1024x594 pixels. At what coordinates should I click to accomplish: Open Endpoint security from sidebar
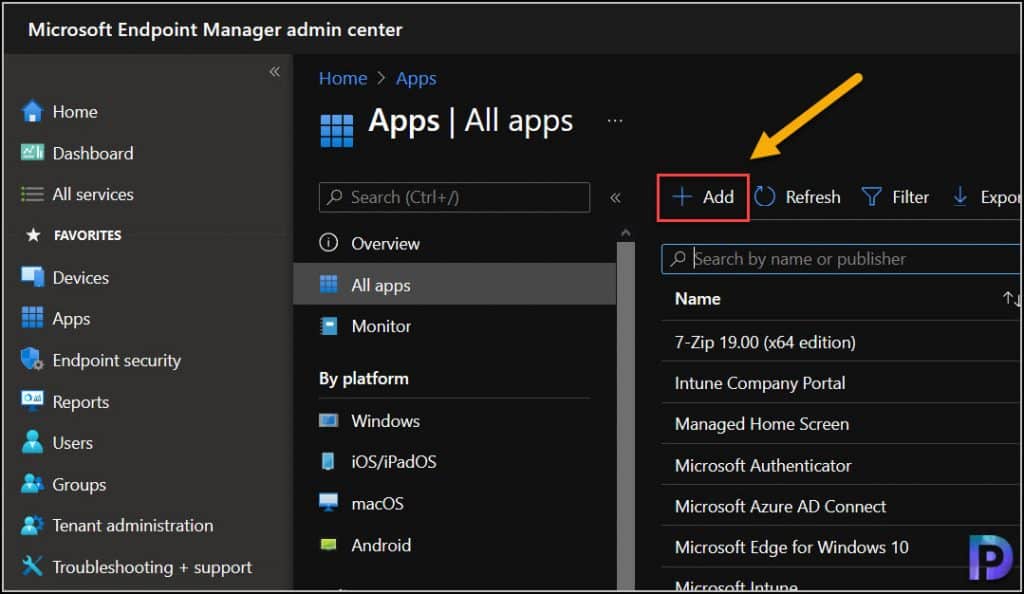(116, 360)
